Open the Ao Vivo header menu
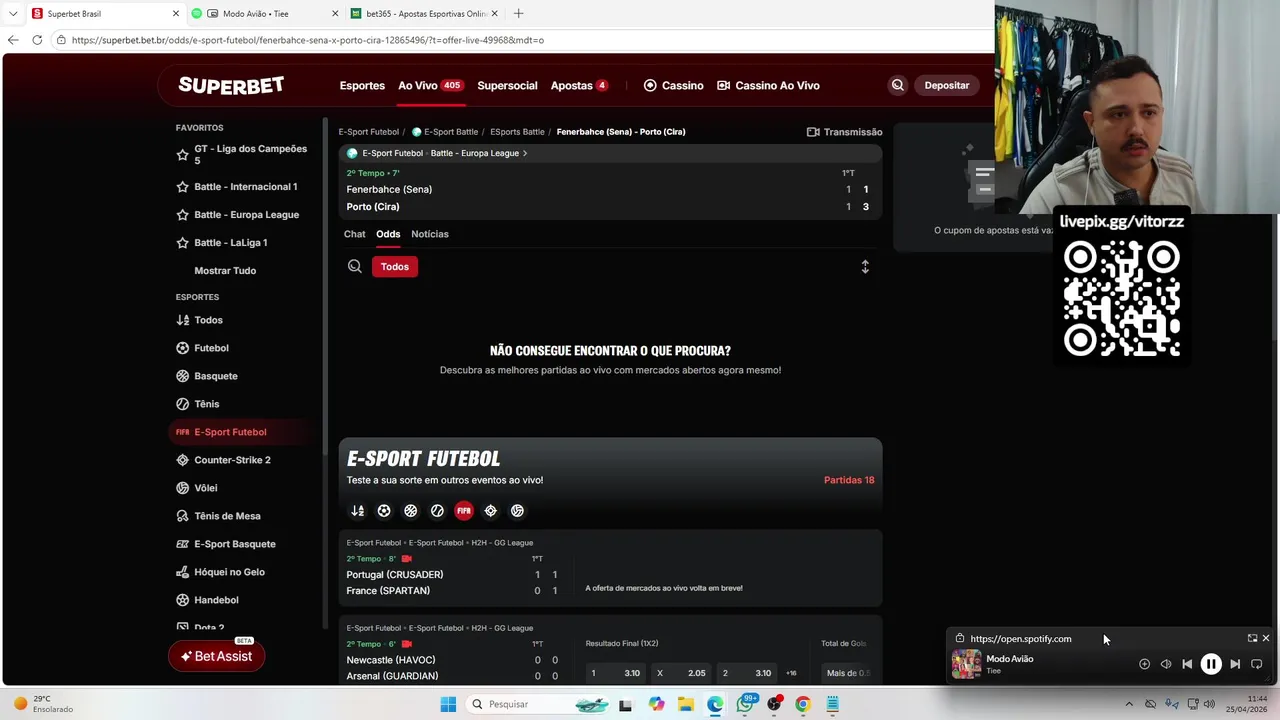This screenshot has height=720, width=1280. point(430,86)
